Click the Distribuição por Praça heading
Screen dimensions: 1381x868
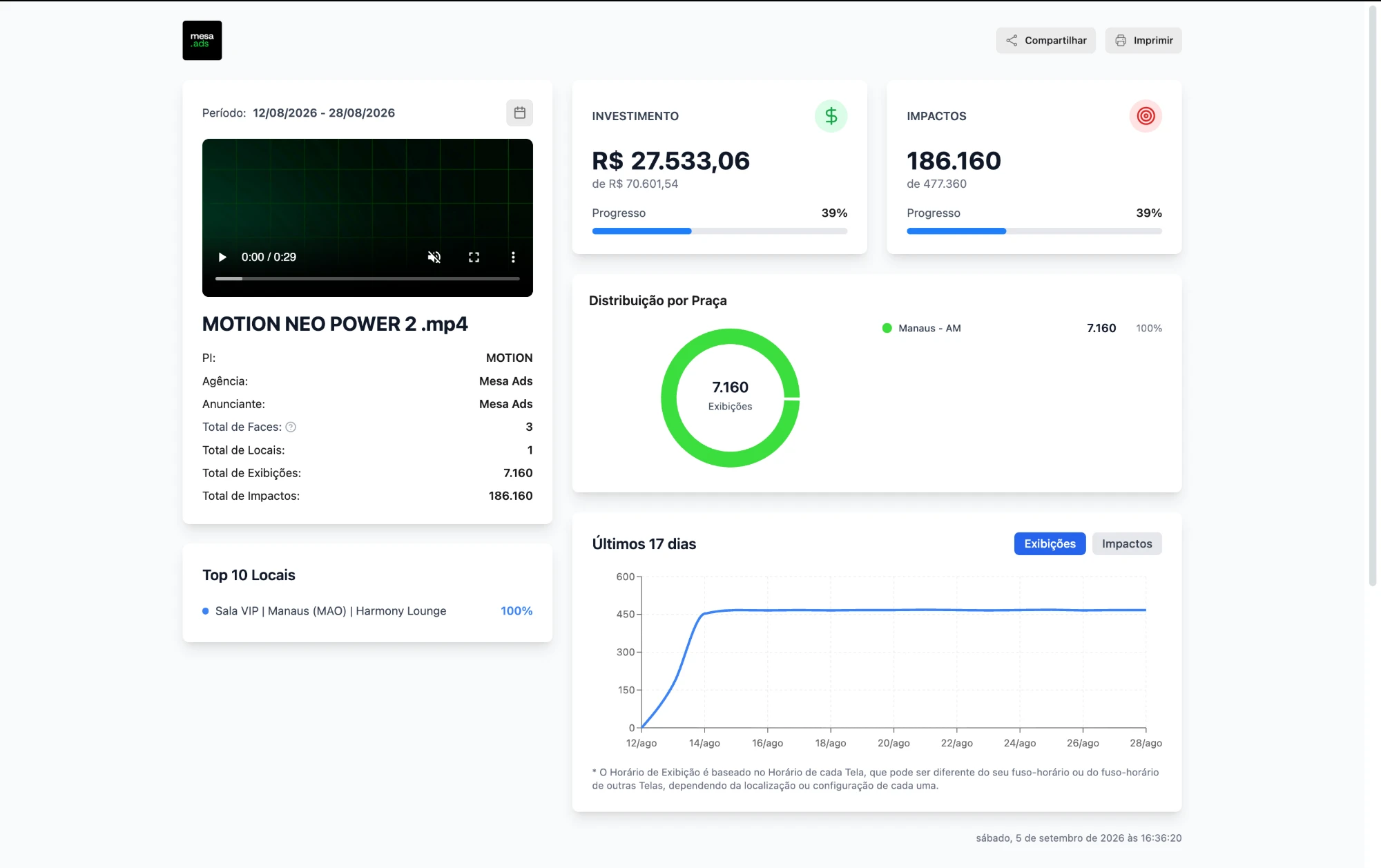click(x=657, y=300)
